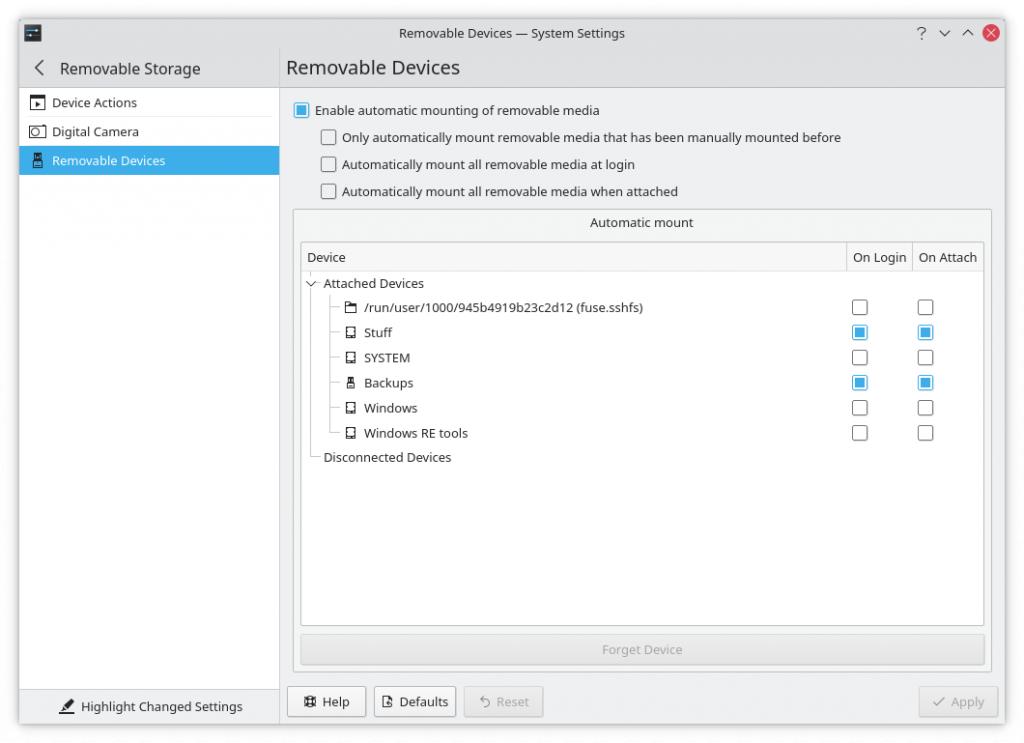Viewport: 1024px width, 743px height.
Task: Collapse the Attached Devices tree node
Action: click(x=311, y=284)
